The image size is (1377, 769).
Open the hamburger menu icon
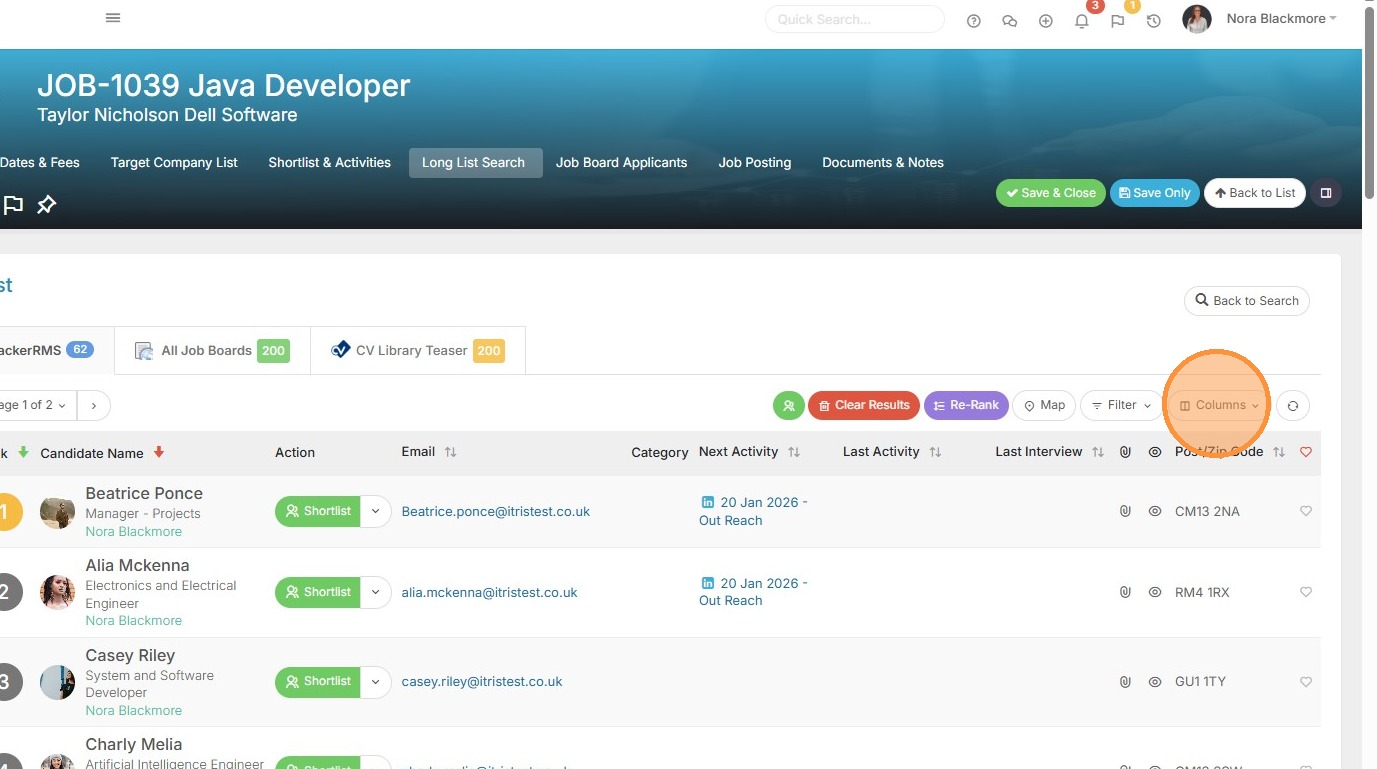(x=113, y=18)
